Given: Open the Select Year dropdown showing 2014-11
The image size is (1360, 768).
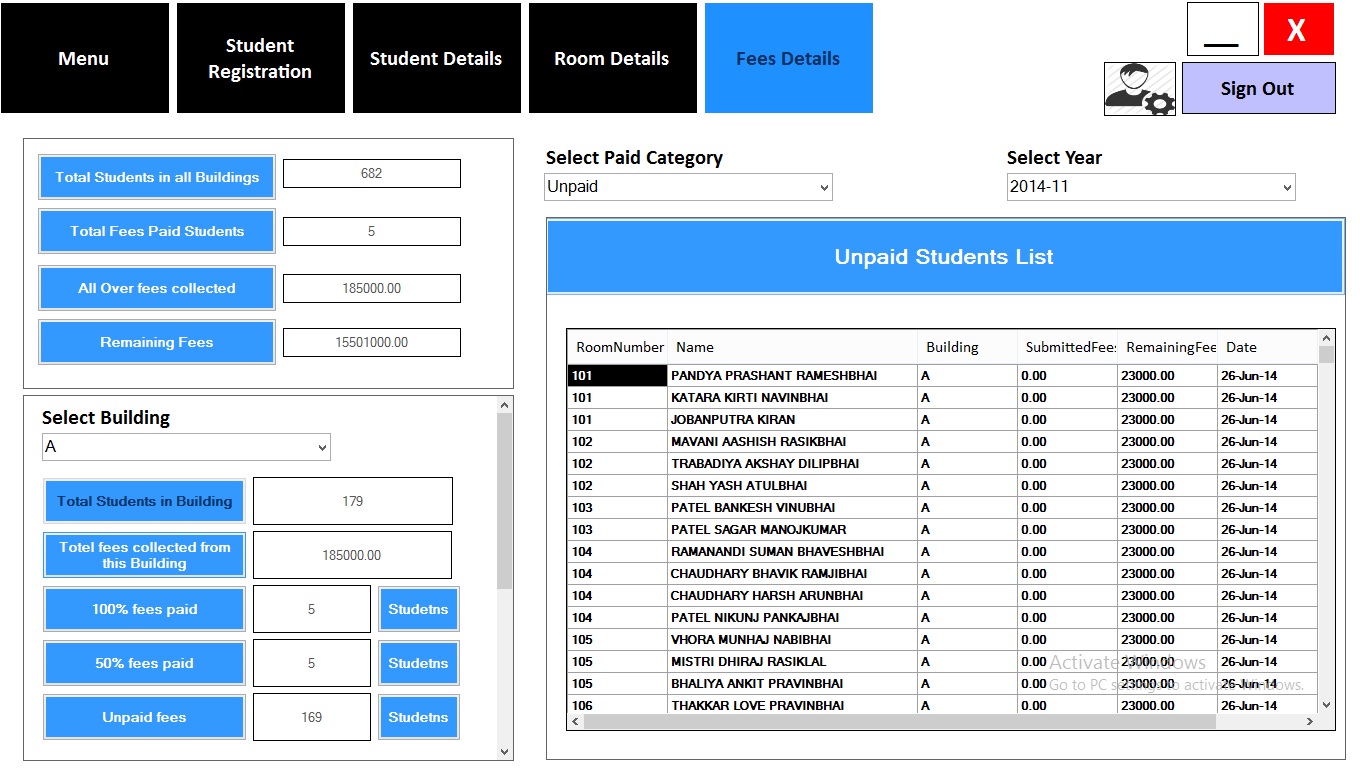Looking at the screenshot, I should tap(1149, 186).
